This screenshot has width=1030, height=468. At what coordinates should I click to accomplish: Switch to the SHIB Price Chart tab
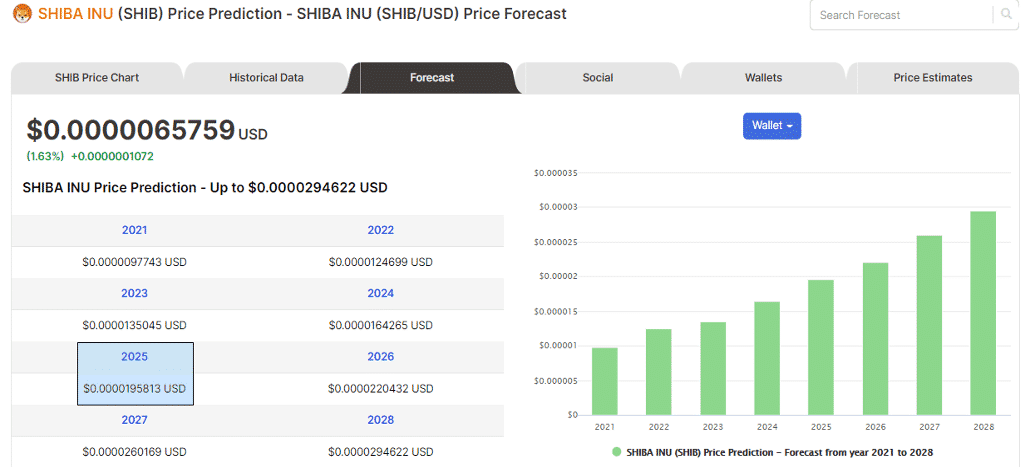pyautogui.click(x=97, y=78)
